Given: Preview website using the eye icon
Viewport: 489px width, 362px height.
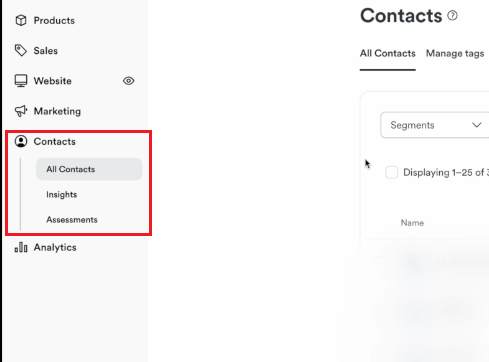Looking at the screenshot, I should click(x=128, y=81).
